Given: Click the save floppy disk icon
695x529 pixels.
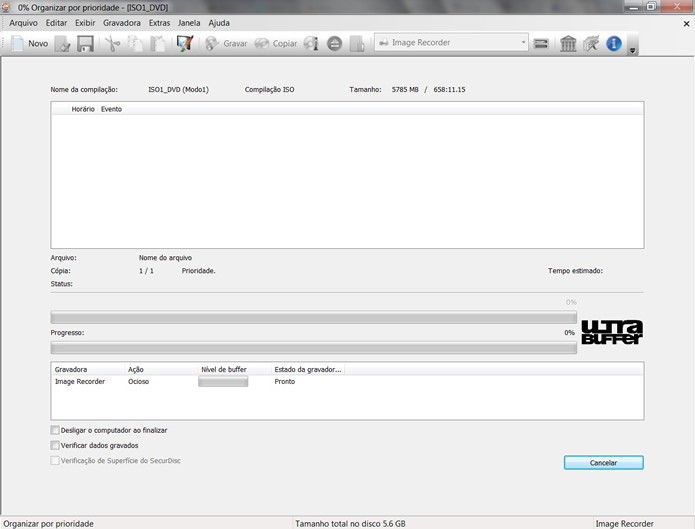Looking at the screenshot, I should 85,43.
